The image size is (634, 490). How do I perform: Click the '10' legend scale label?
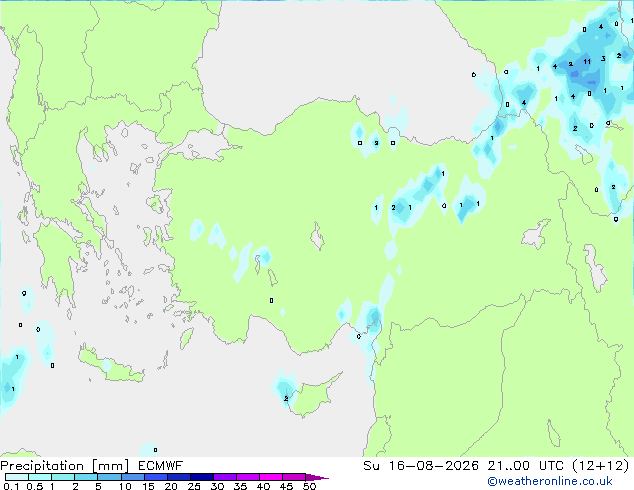point(125,486)
